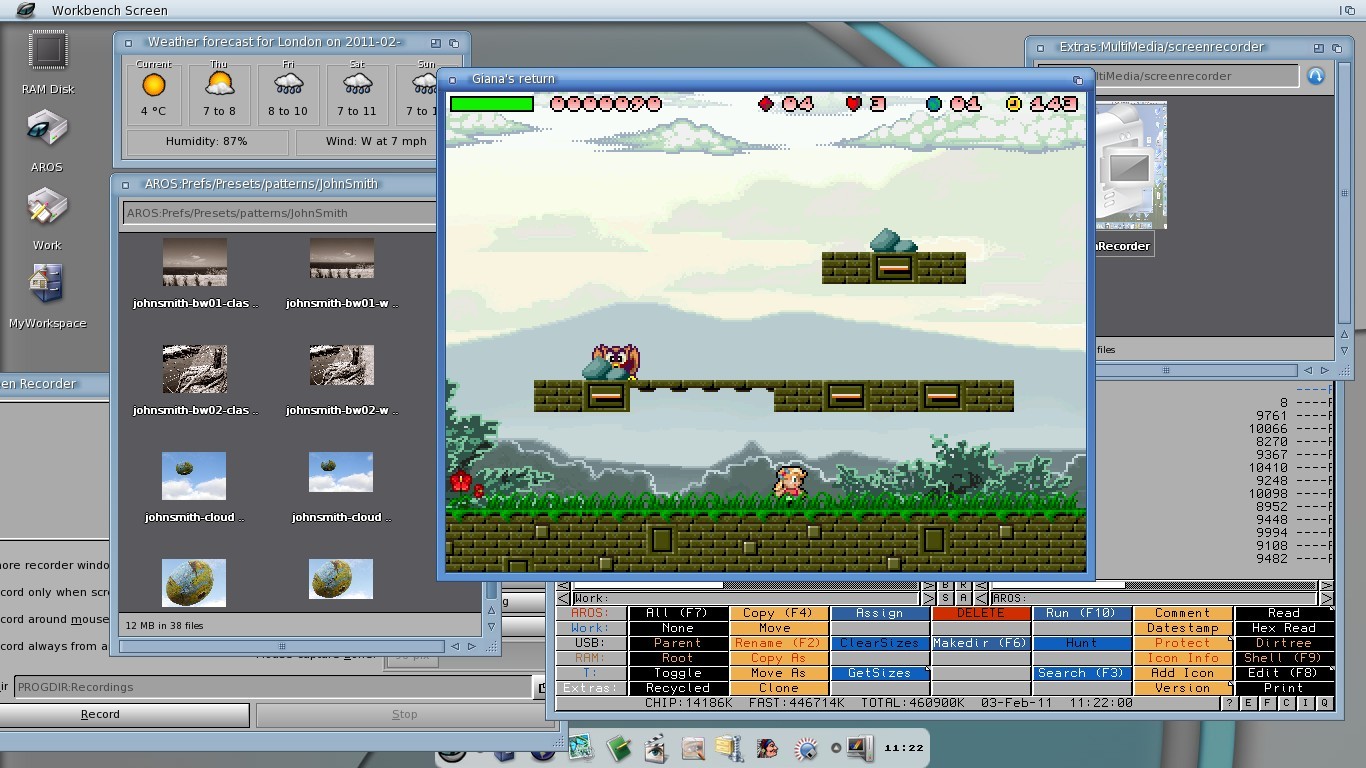This screenshot has height=768, width=1366.
Task: Click the All (F7) select button
Action: pyautogui.click(x=678, y=613)
